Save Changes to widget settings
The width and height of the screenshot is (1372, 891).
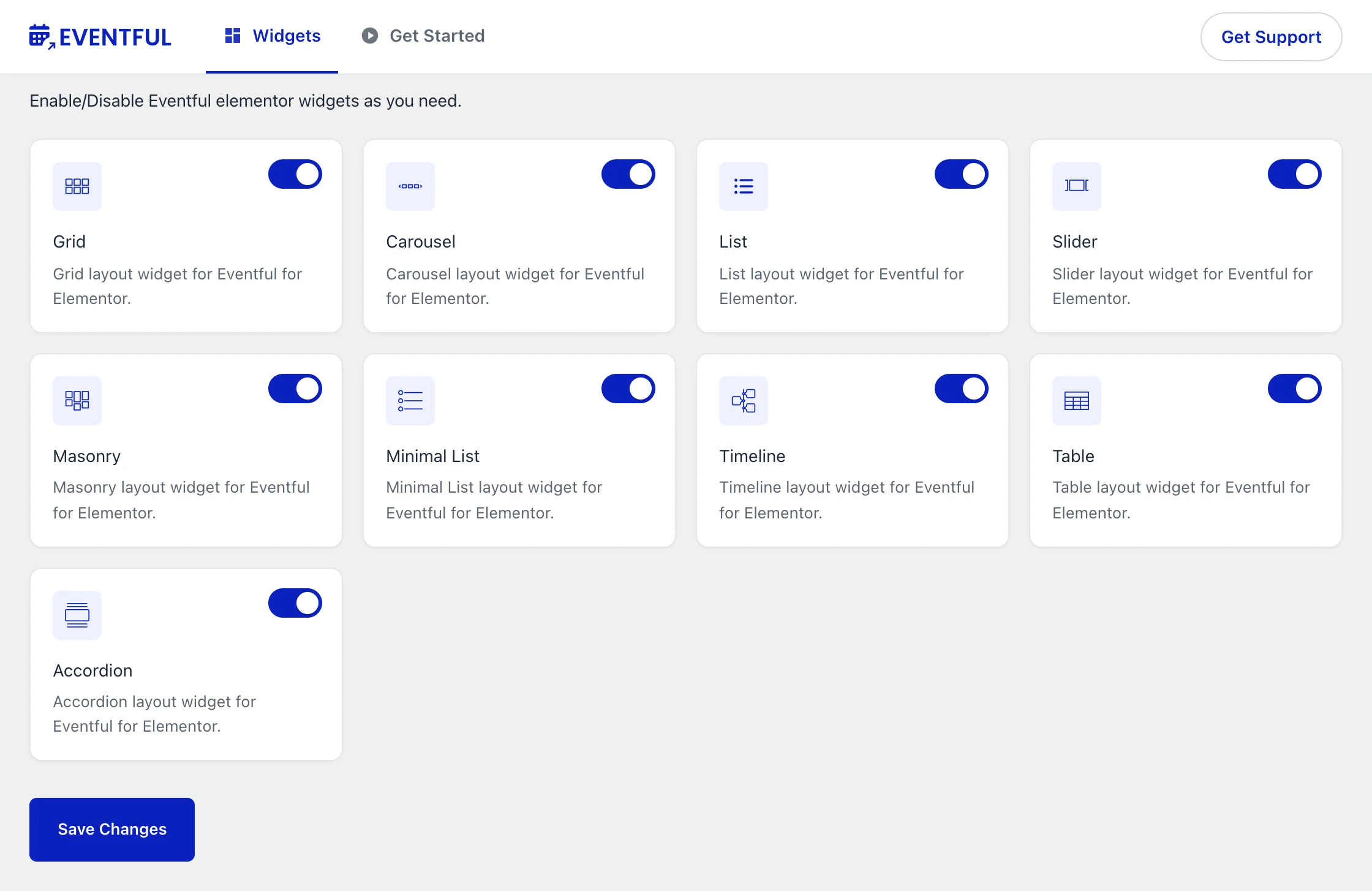[x=112, y=829]
